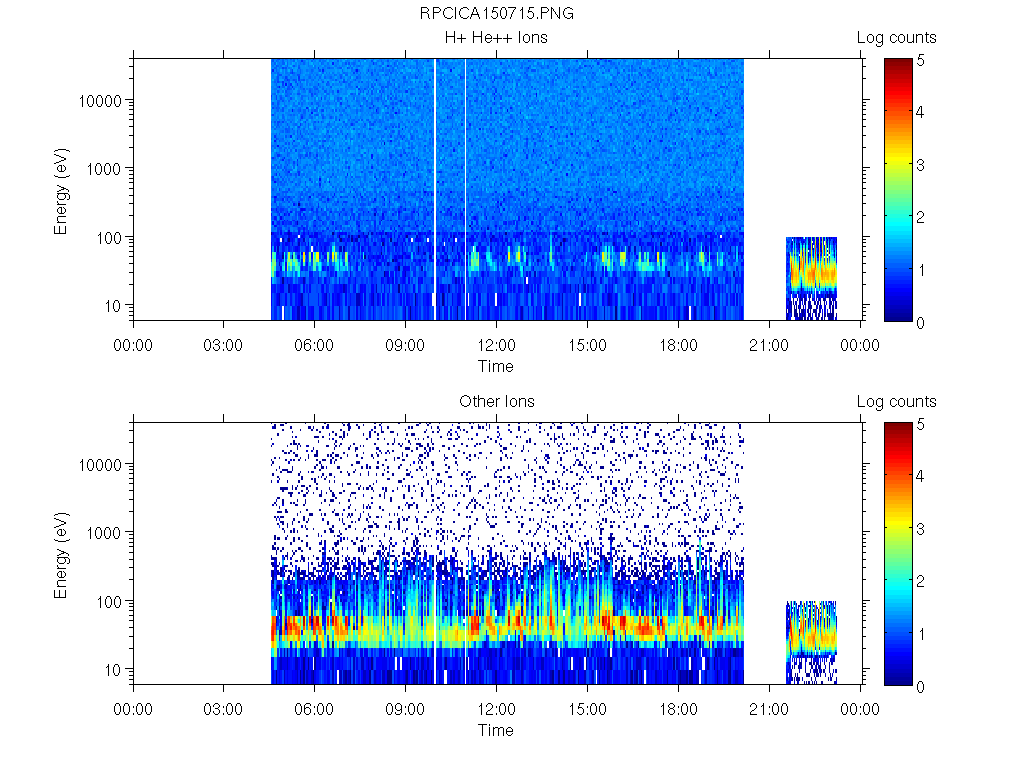The height and width of the screenshot is (768, 1024).
Task: Click the 4 label on the lower colorbar
Action: pyautogui.click(x=920, y=477)
